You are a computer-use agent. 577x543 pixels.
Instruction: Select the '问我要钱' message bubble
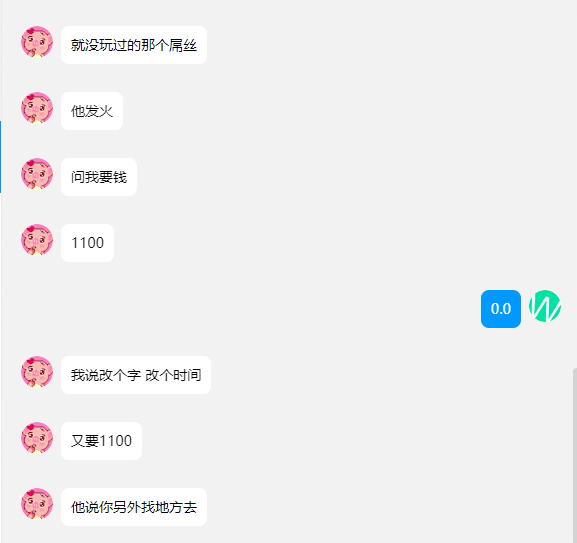99,177
